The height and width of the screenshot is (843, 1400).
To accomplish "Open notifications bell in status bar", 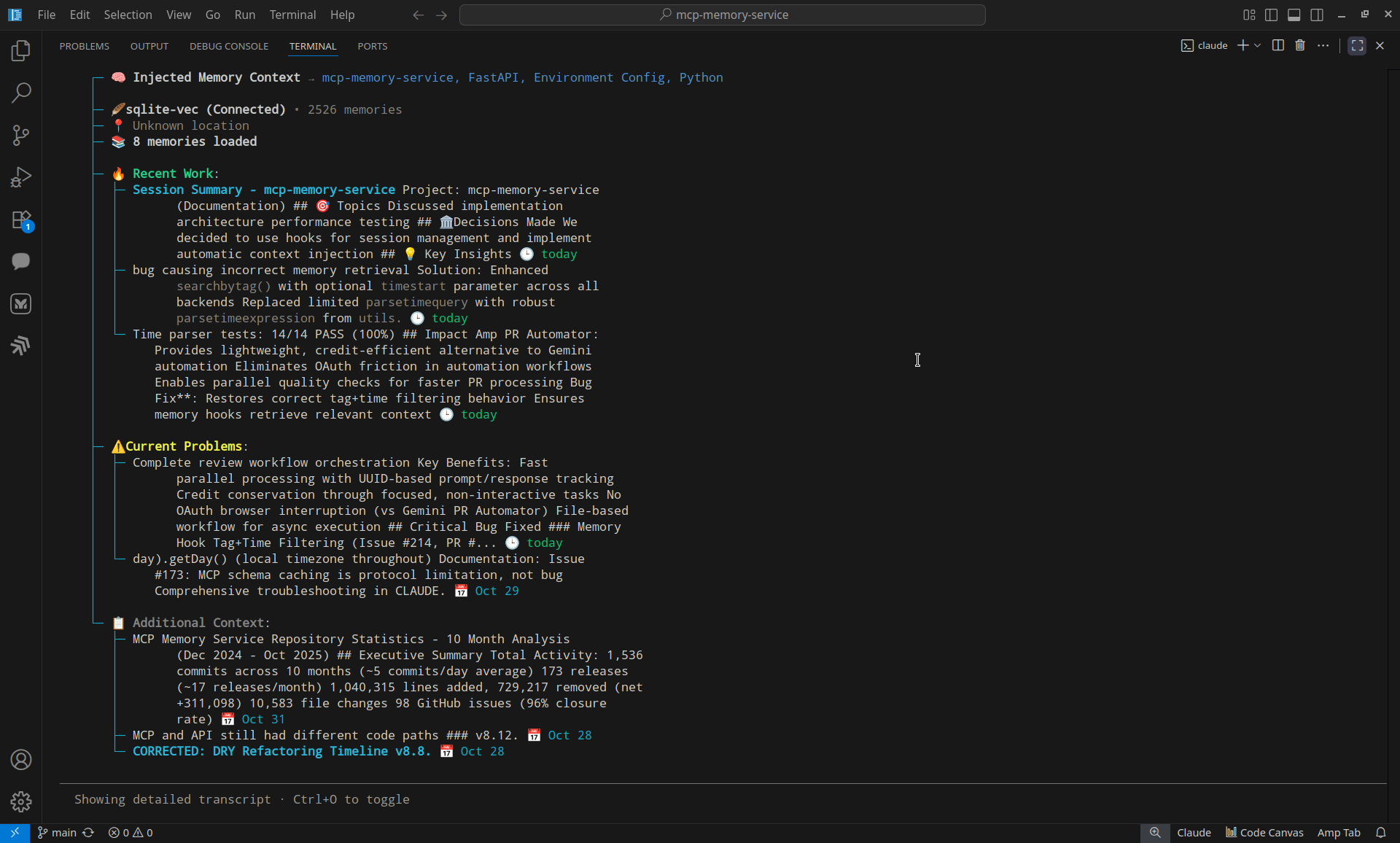I will coord(1380,832).
